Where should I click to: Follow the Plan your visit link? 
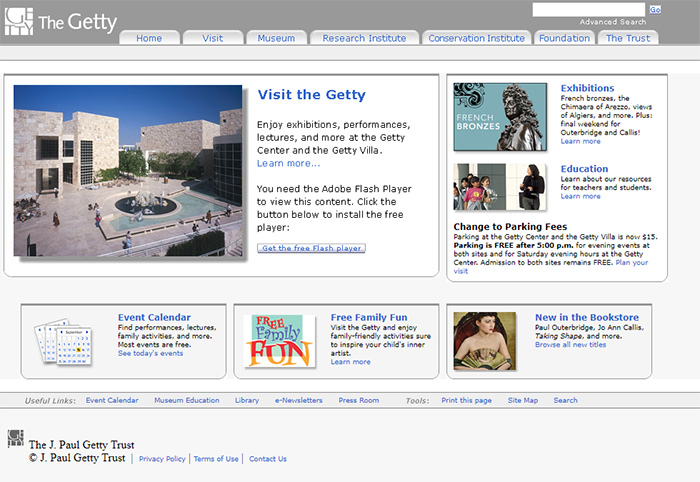point(631,262)
